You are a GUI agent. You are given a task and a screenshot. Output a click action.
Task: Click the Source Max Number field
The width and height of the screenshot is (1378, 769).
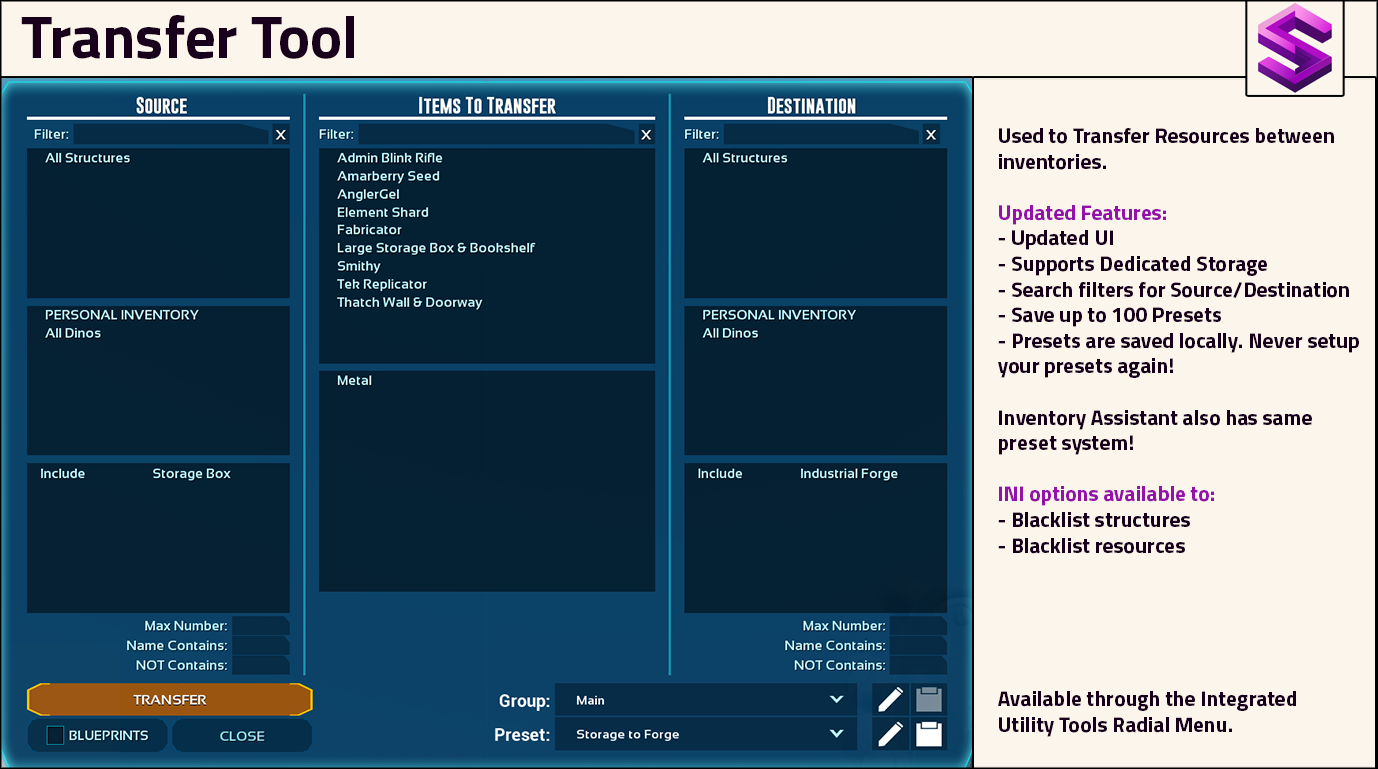pos(260,626)
